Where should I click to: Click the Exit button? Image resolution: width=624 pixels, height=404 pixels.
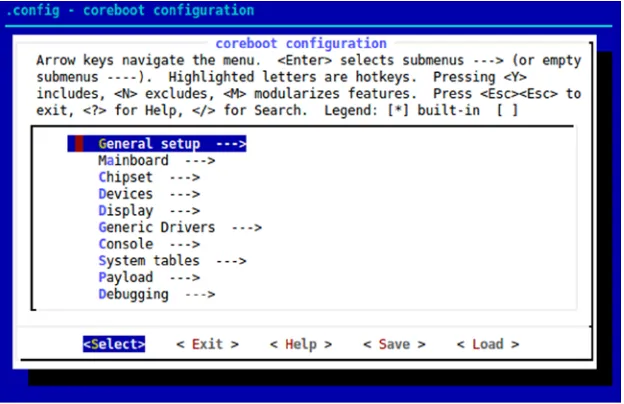click(207, 344)
